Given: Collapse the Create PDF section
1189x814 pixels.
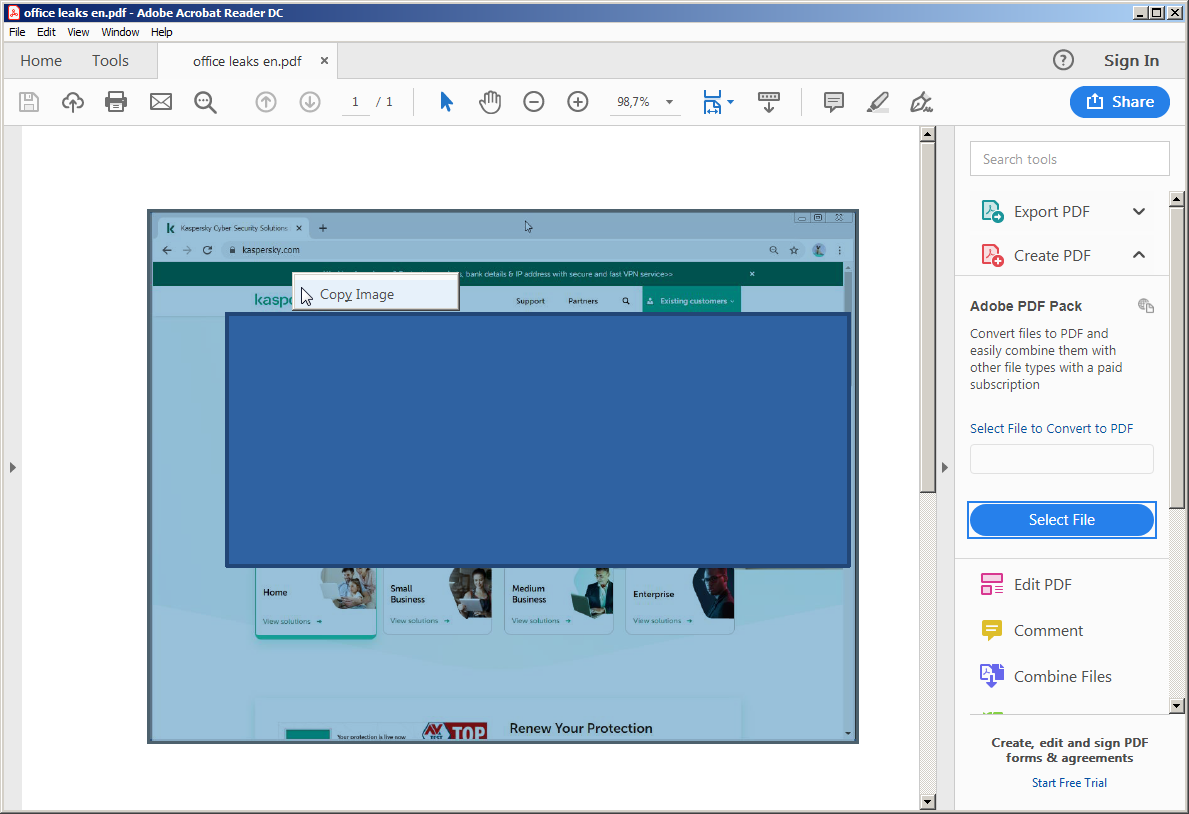Looking at the screenshot, I should point(1138,256).
